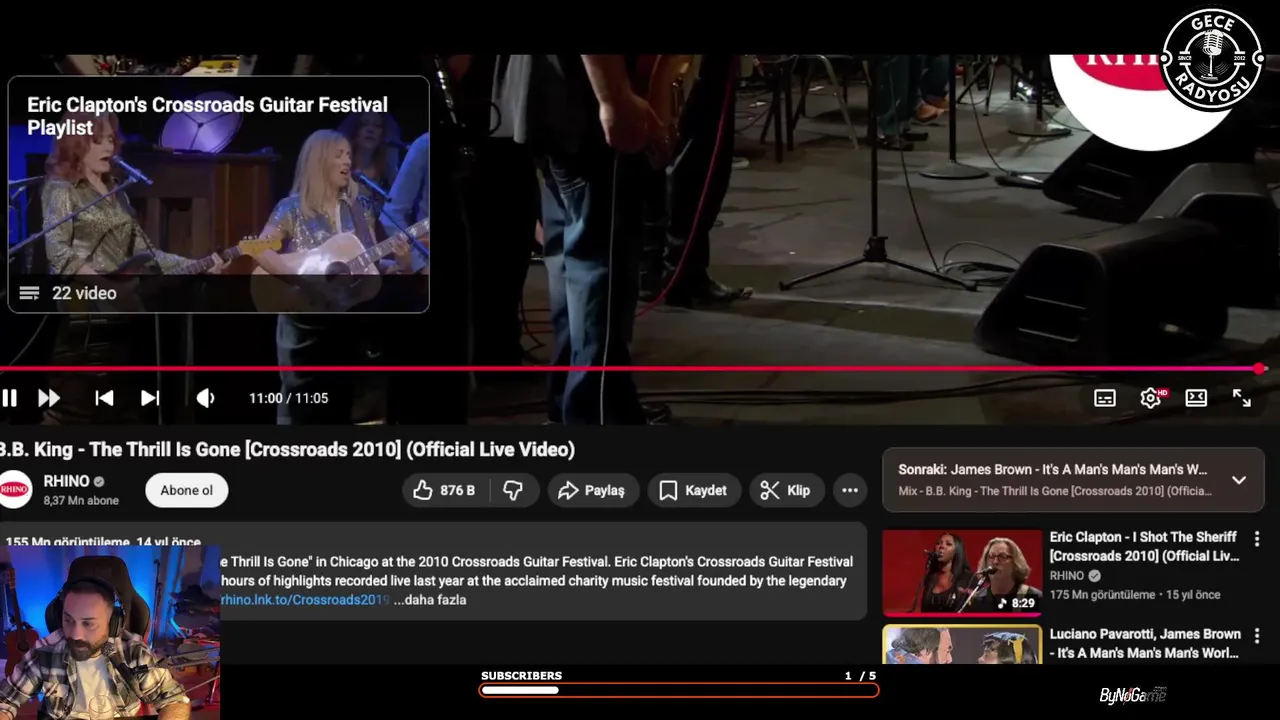
Task: Share the video via Paylaş
Action: (593, 490)
